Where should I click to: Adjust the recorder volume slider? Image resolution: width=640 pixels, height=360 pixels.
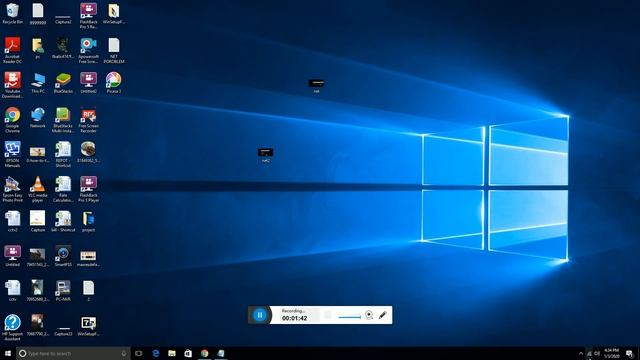(x=349, y=317)
